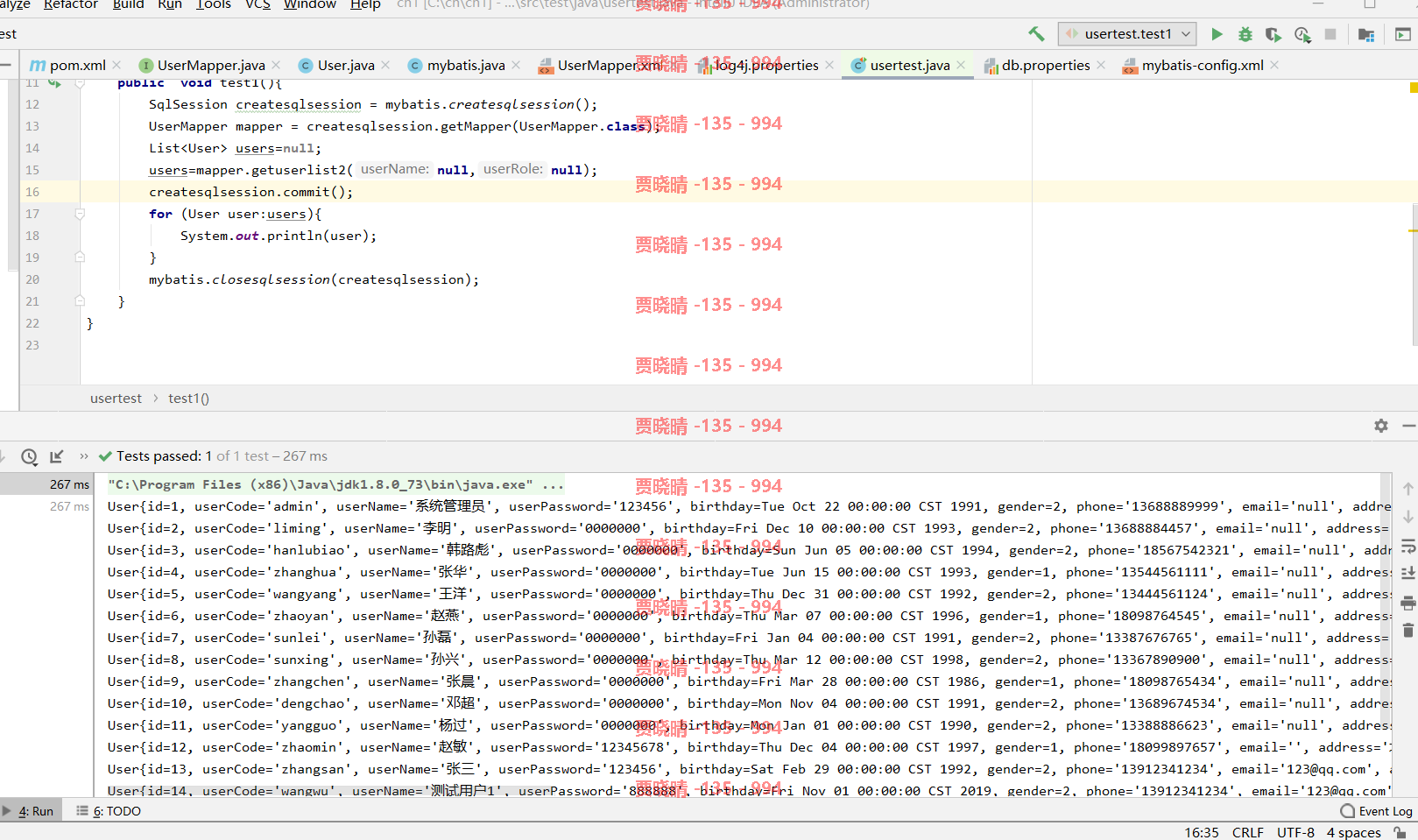Open the Build menu
1418x840 pixels.
coord(128,4)
